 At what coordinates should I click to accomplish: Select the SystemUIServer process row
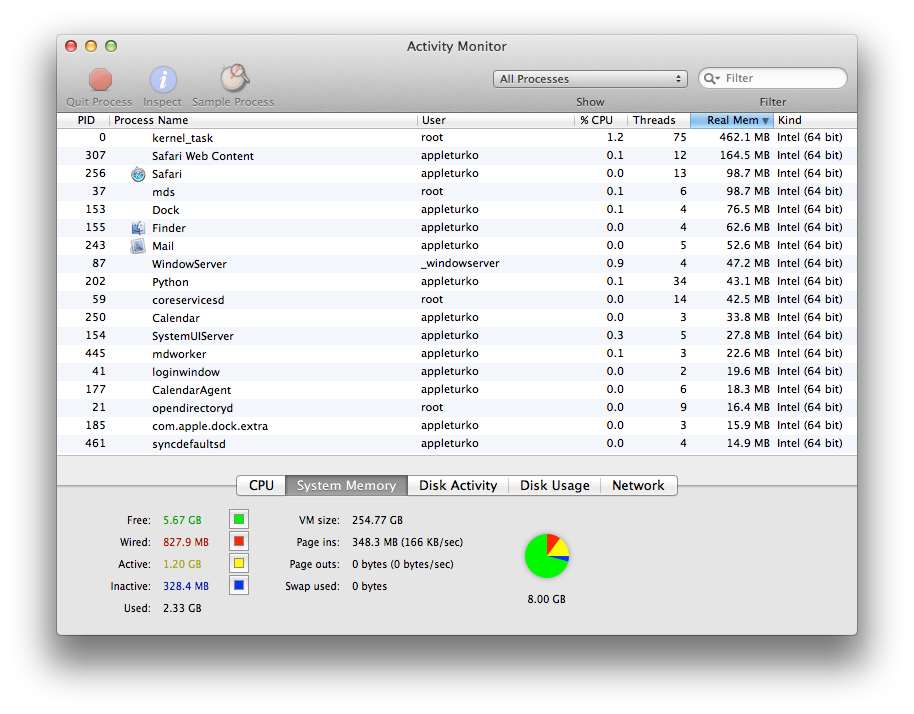[456, 336]
